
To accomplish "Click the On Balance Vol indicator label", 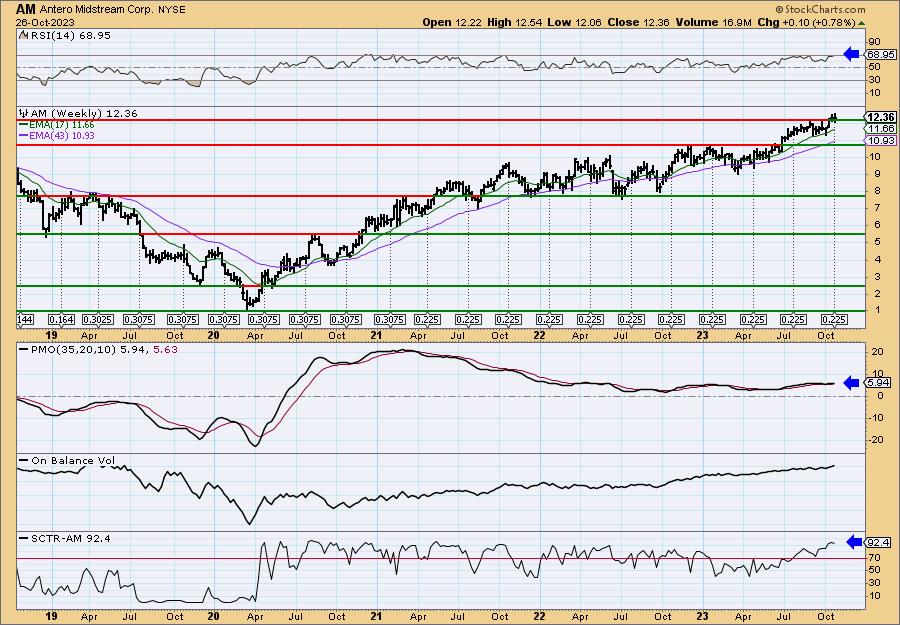I will pos(73,461).
